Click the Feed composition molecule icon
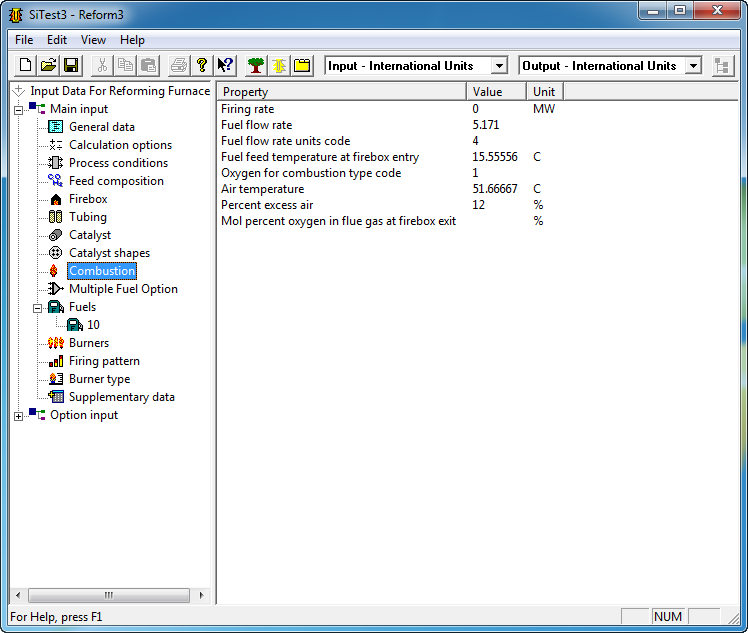748x633 pixels. click(55, 181)
